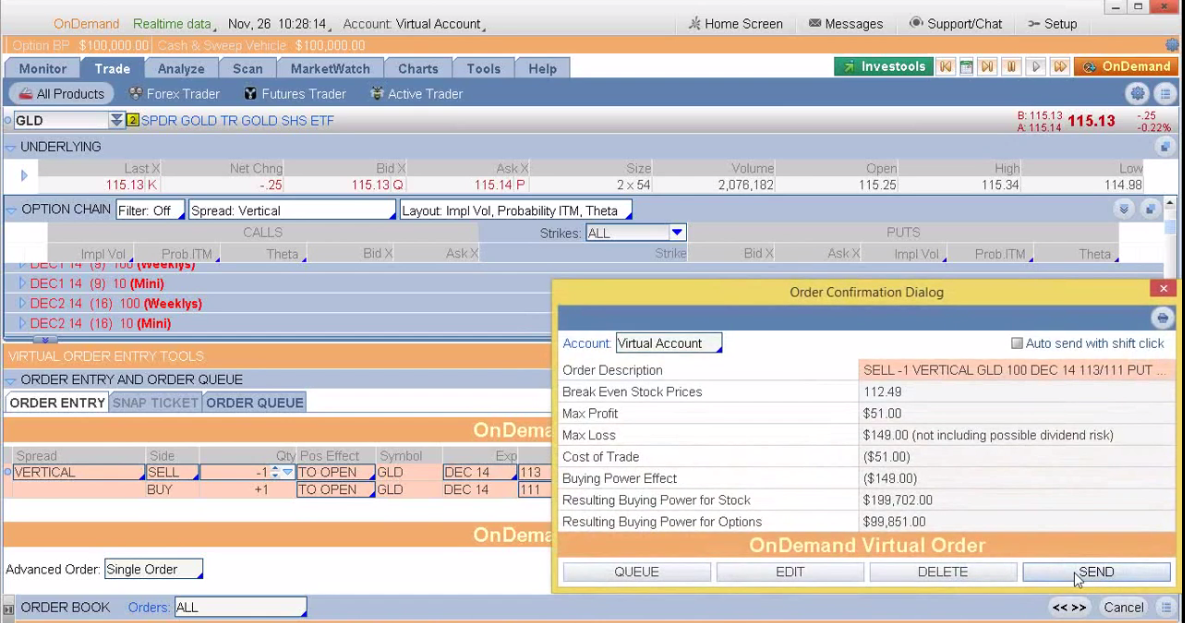Open Forex Trader

(175, 94)
